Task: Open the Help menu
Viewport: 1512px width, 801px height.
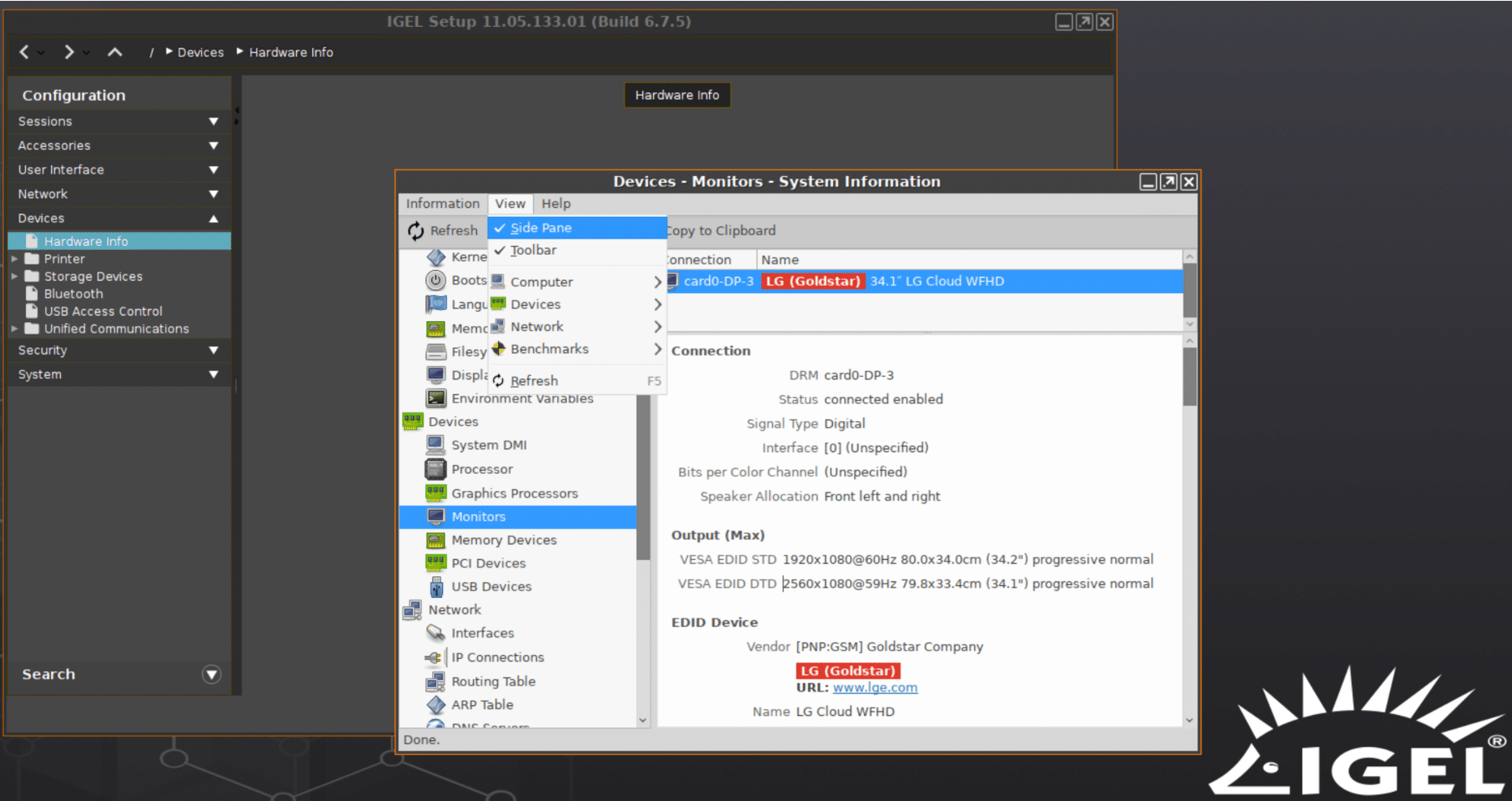Action: [x=556, y=204]
